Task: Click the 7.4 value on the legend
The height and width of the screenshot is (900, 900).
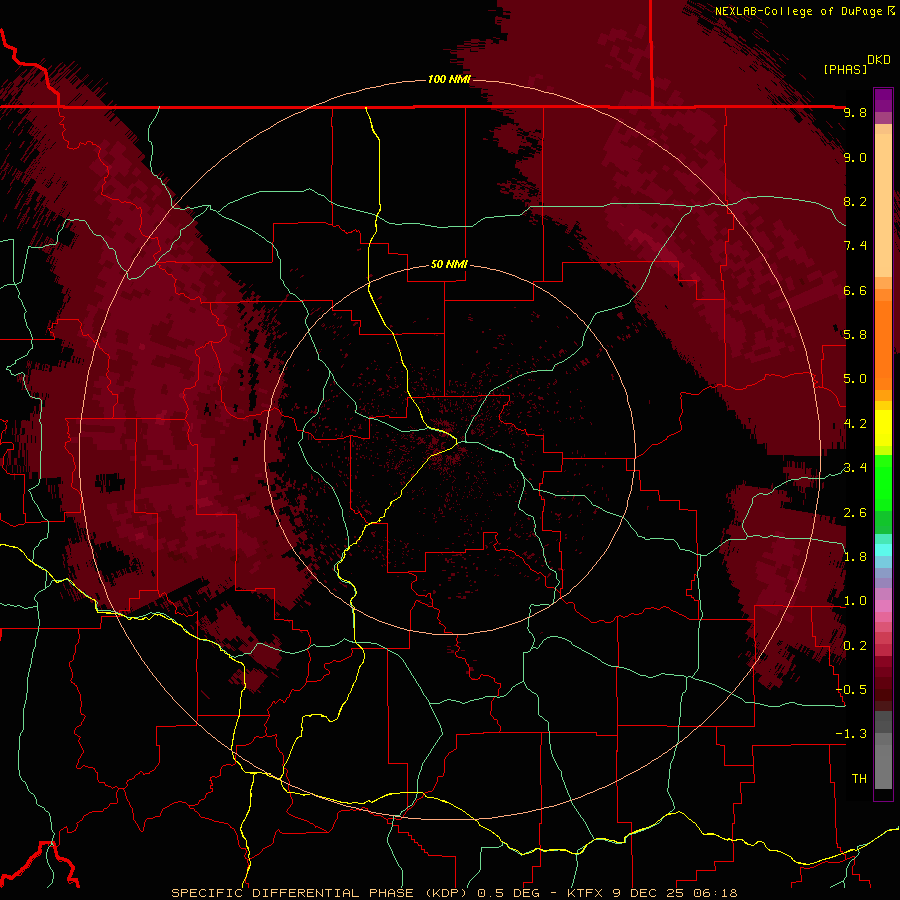Action: point(855,246)
